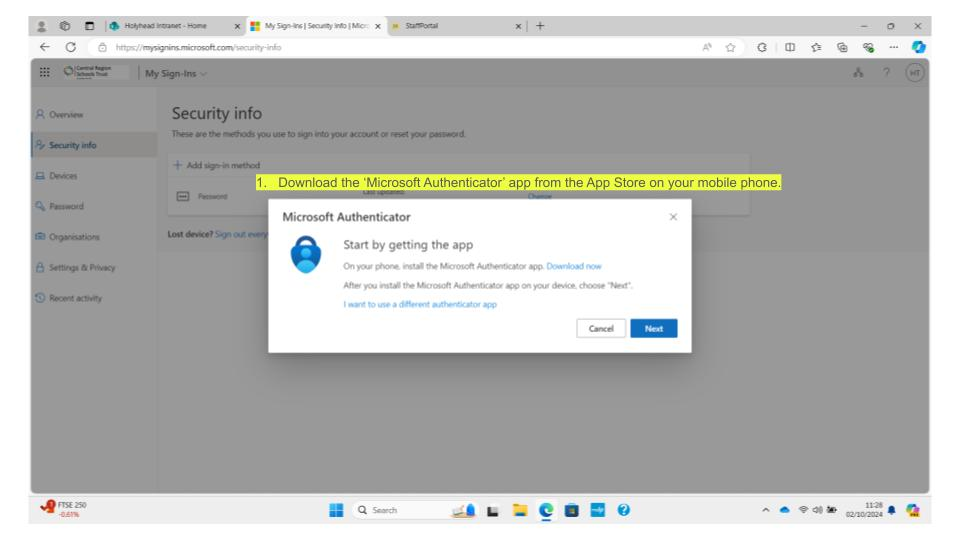Viewport: 960px width, 540px height.
Task: Open the notifications bell icon
Action: tap(891, 510)
